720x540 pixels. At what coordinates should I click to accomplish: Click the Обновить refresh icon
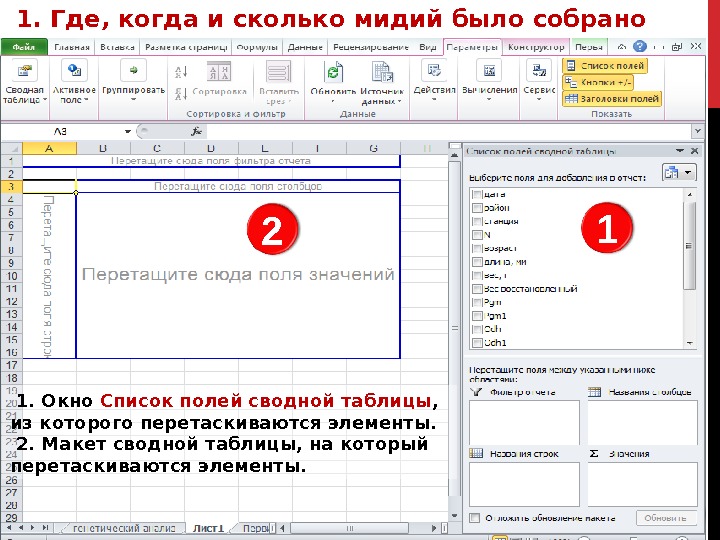point(333,72)
